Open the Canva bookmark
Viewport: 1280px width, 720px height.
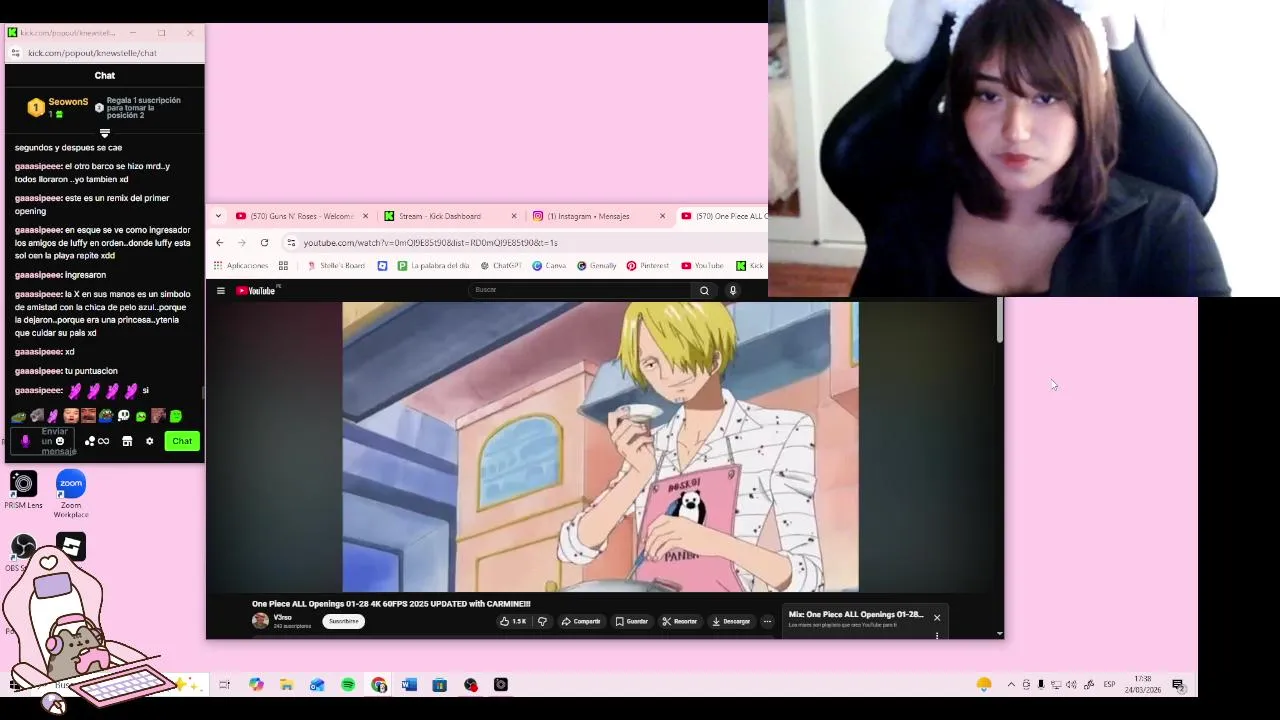(549, 266)
